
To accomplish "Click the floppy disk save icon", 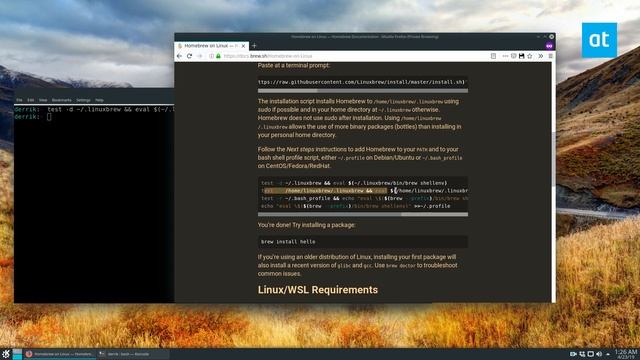I will [522, 56].
